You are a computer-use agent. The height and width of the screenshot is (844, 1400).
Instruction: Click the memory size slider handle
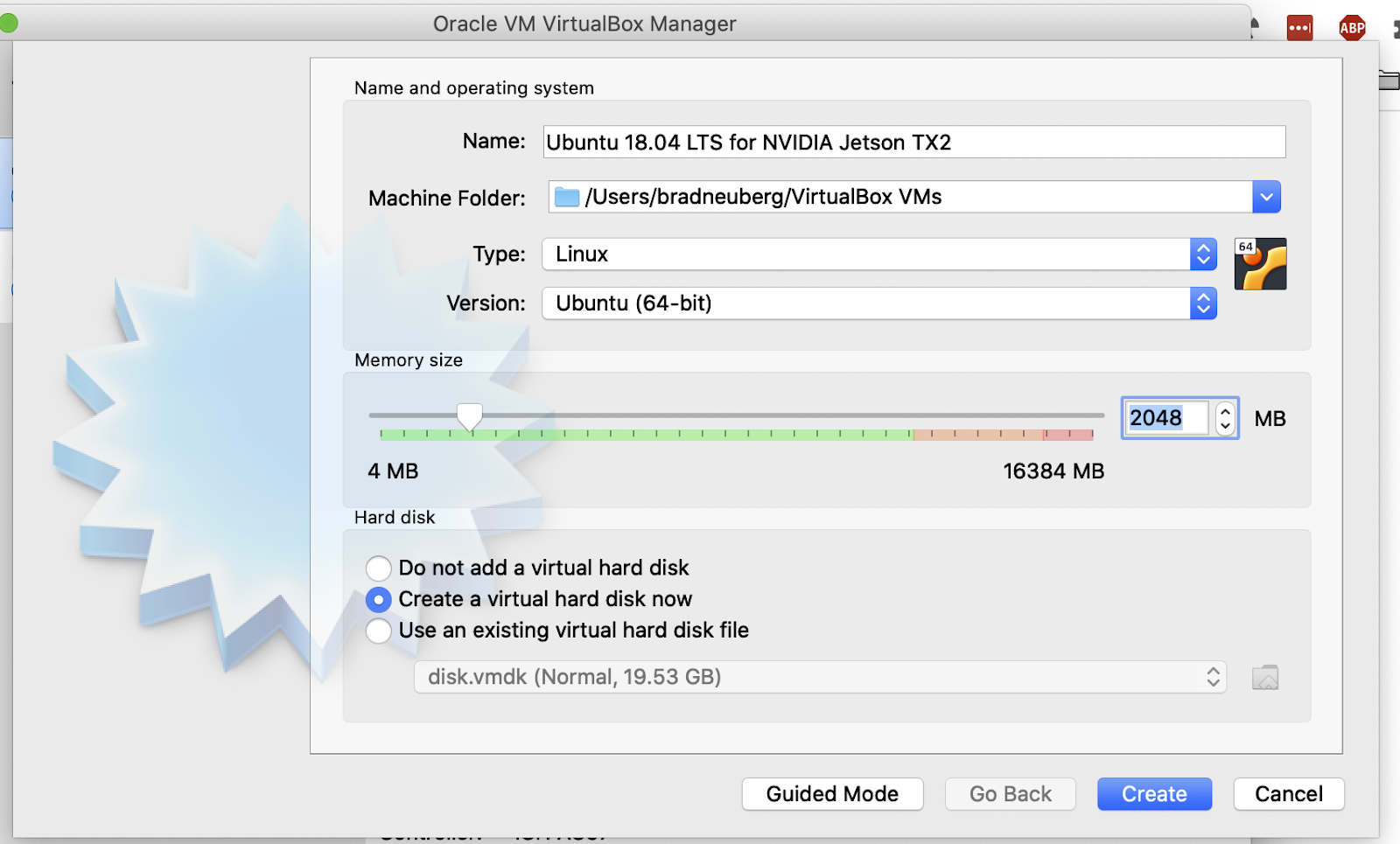pyautogui.click(x=470, y=417)
